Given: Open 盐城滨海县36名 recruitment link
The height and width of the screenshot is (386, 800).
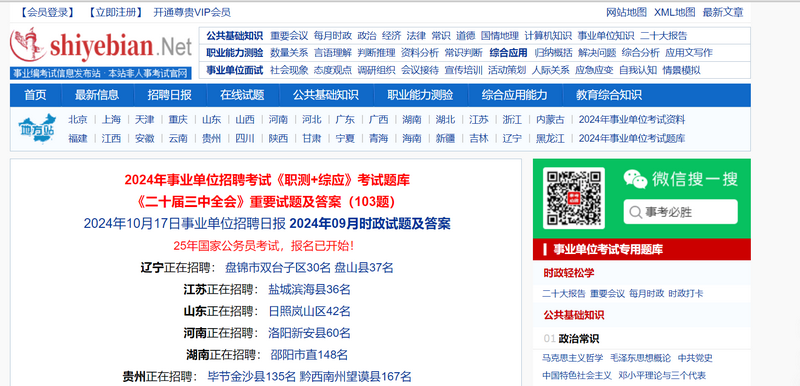Looking at the screenshot, I should click(x=309, y=290).
